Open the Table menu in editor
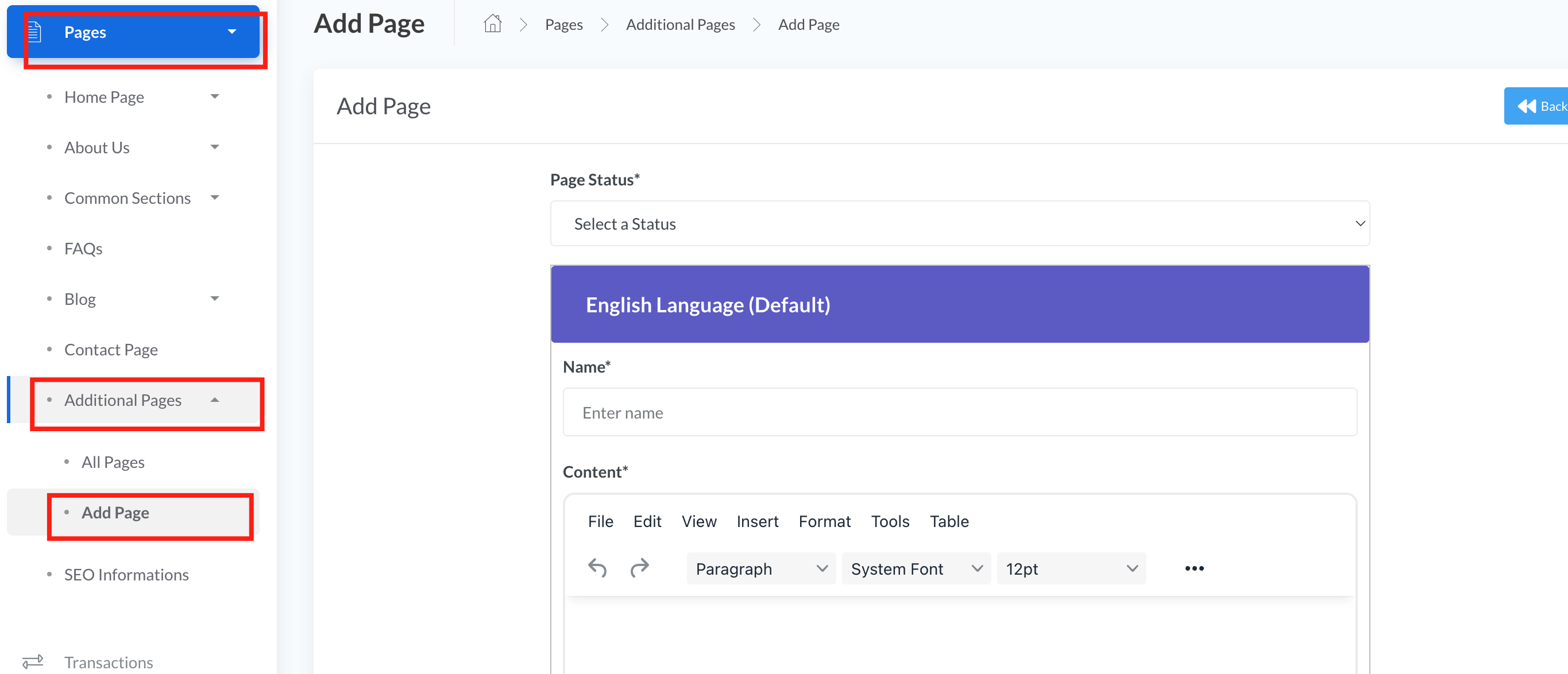This screenshot has width=1568, height=674. [x=948, y=521]
